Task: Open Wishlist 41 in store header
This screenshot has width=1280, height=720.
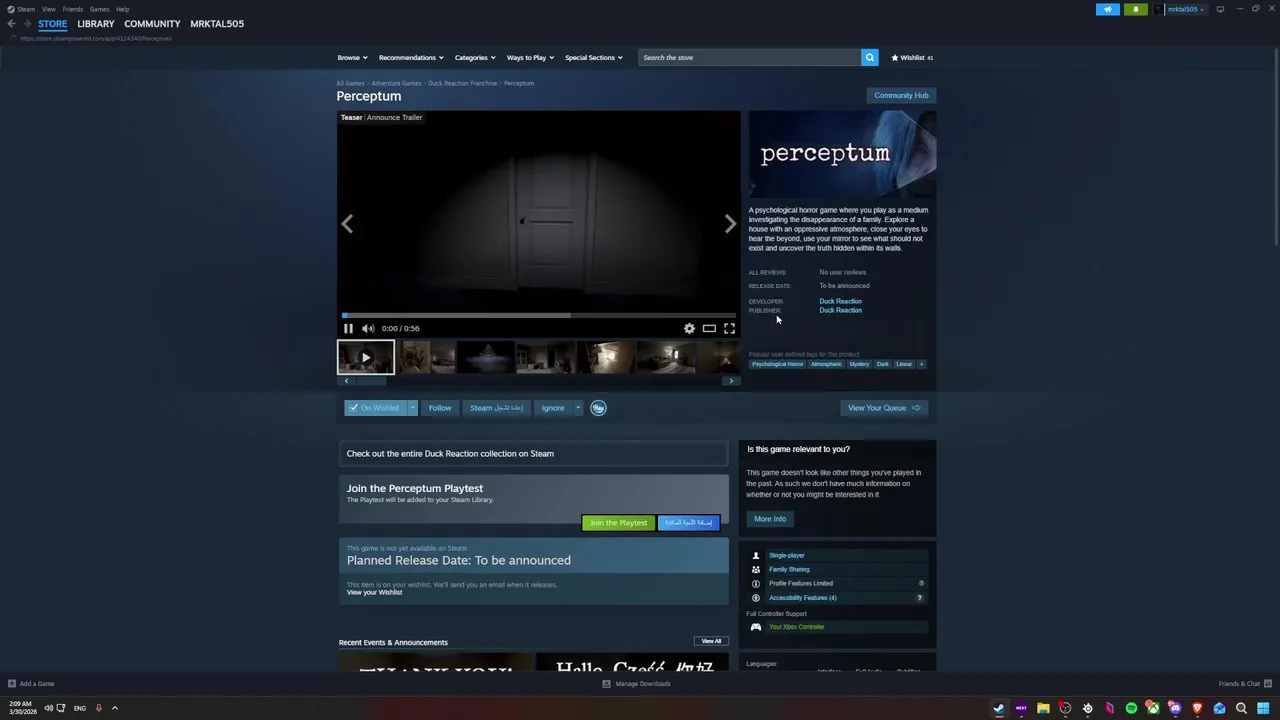Action: [912, 57]
